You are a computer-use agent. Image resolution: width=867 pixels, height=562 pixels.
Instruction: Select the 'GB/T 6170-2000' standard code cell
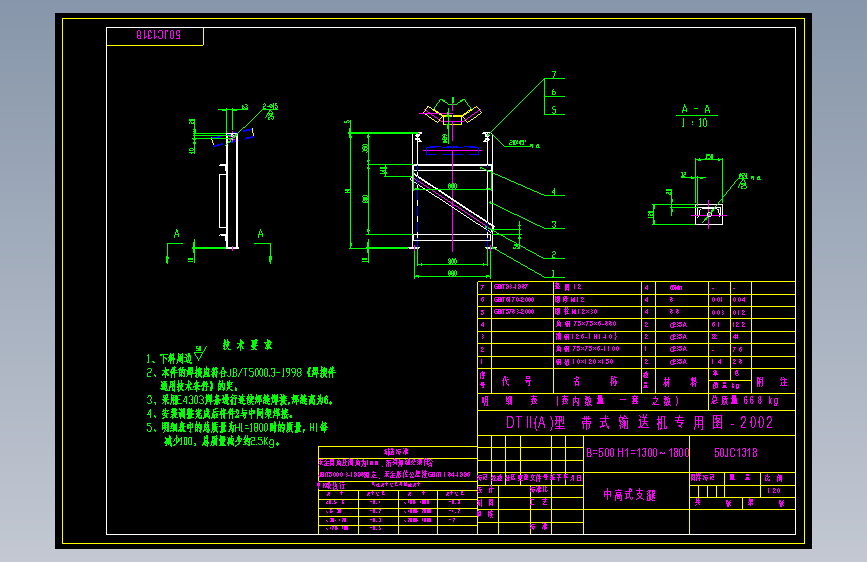click(x=514, y=299)
